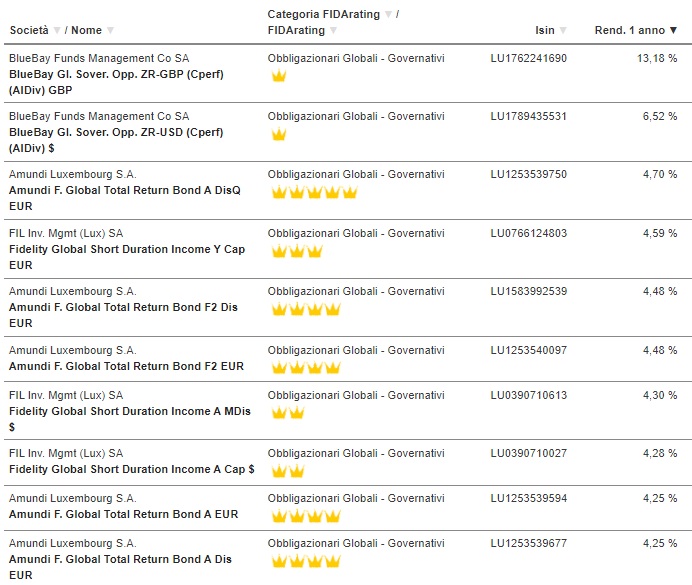Click FIL Inv. Mgmt company in Y Cap row
This screenshot has height=585, width=692.
click(66, 233)
